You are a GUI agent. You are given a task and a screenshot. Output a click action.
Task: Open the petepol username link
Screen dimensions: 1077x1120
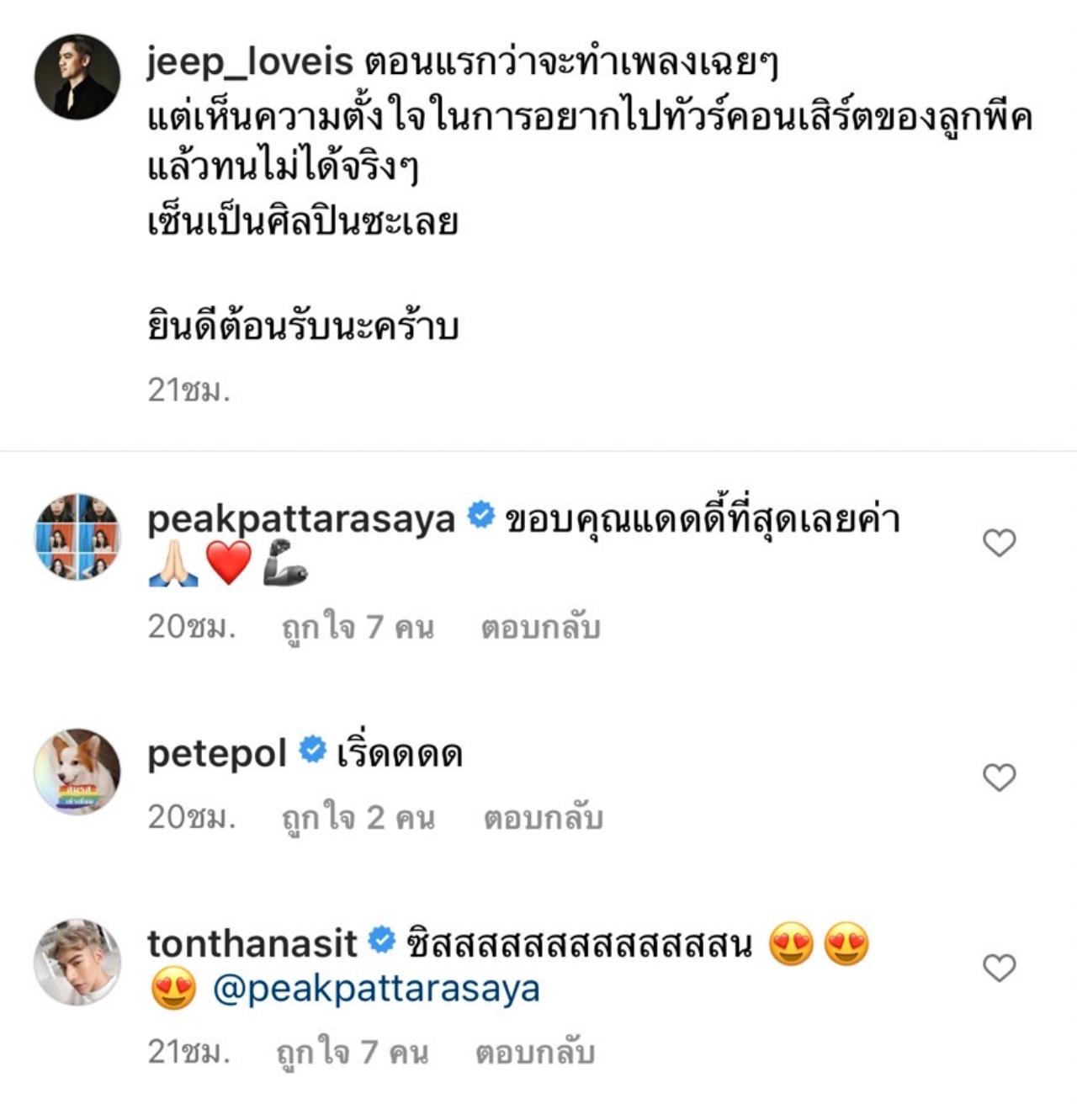tap(217, 753)
